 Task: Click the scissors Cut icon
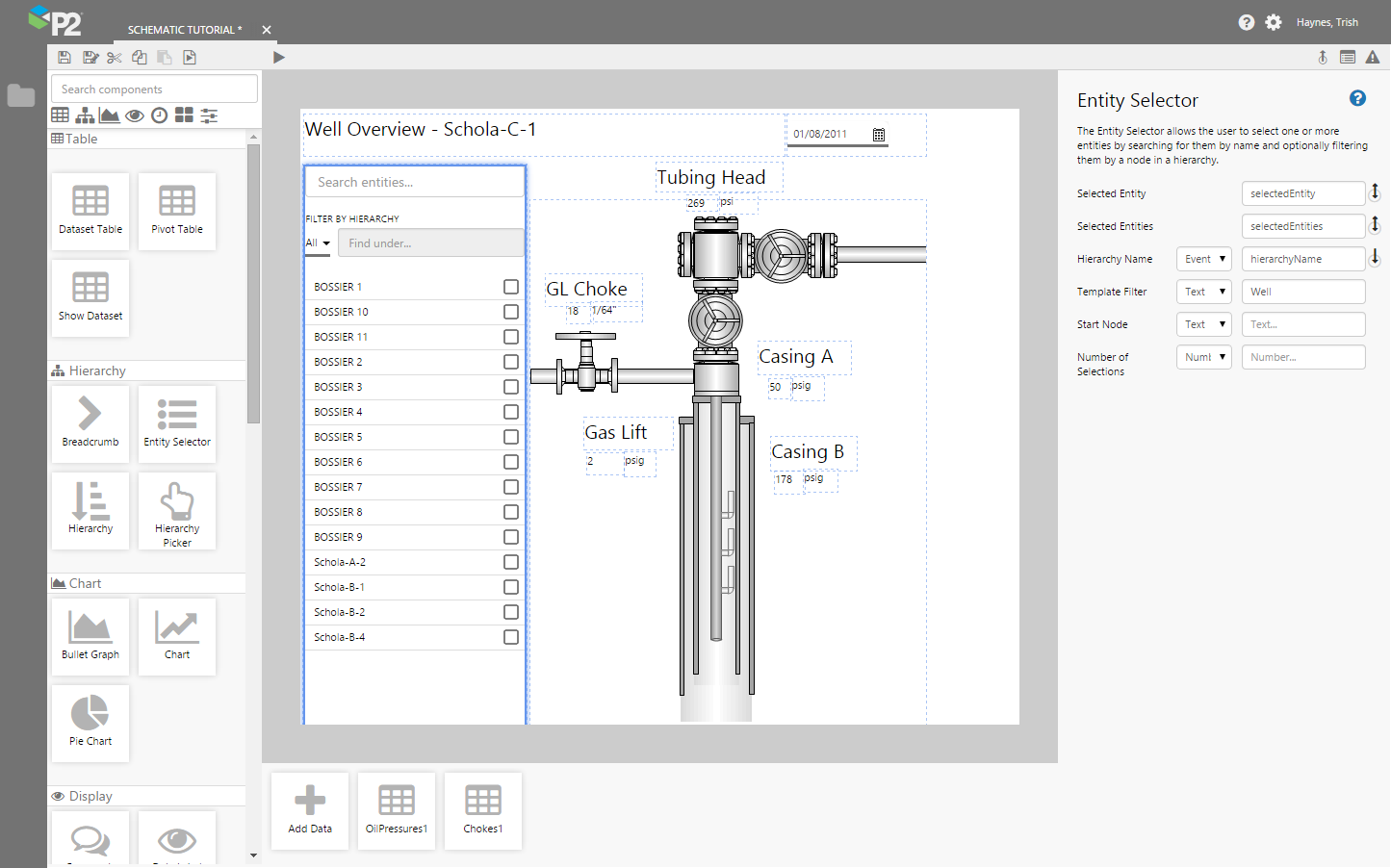coord(115,58)
